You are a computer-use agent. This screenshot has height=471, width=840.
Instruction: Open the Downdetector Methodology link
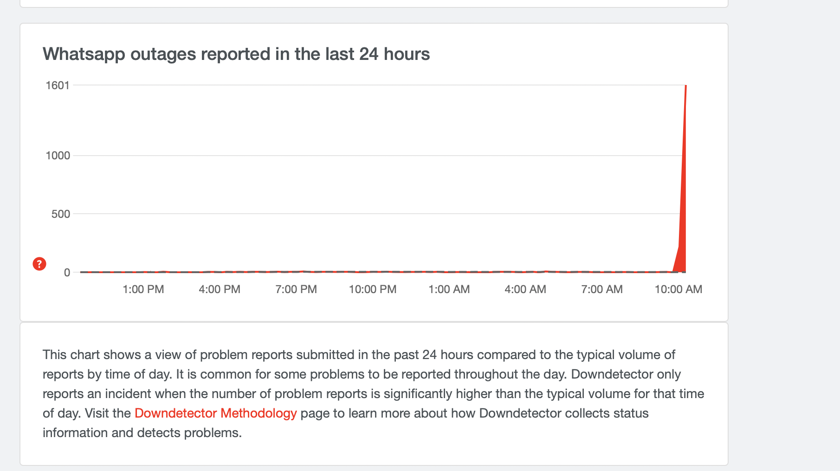pos(215,413)
